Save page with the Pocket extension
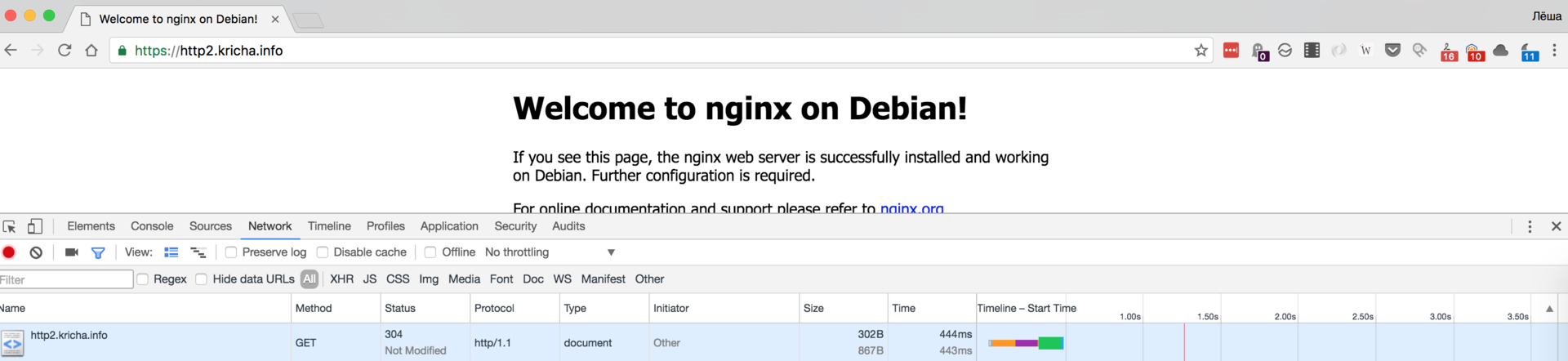 tap(1392, 51)
